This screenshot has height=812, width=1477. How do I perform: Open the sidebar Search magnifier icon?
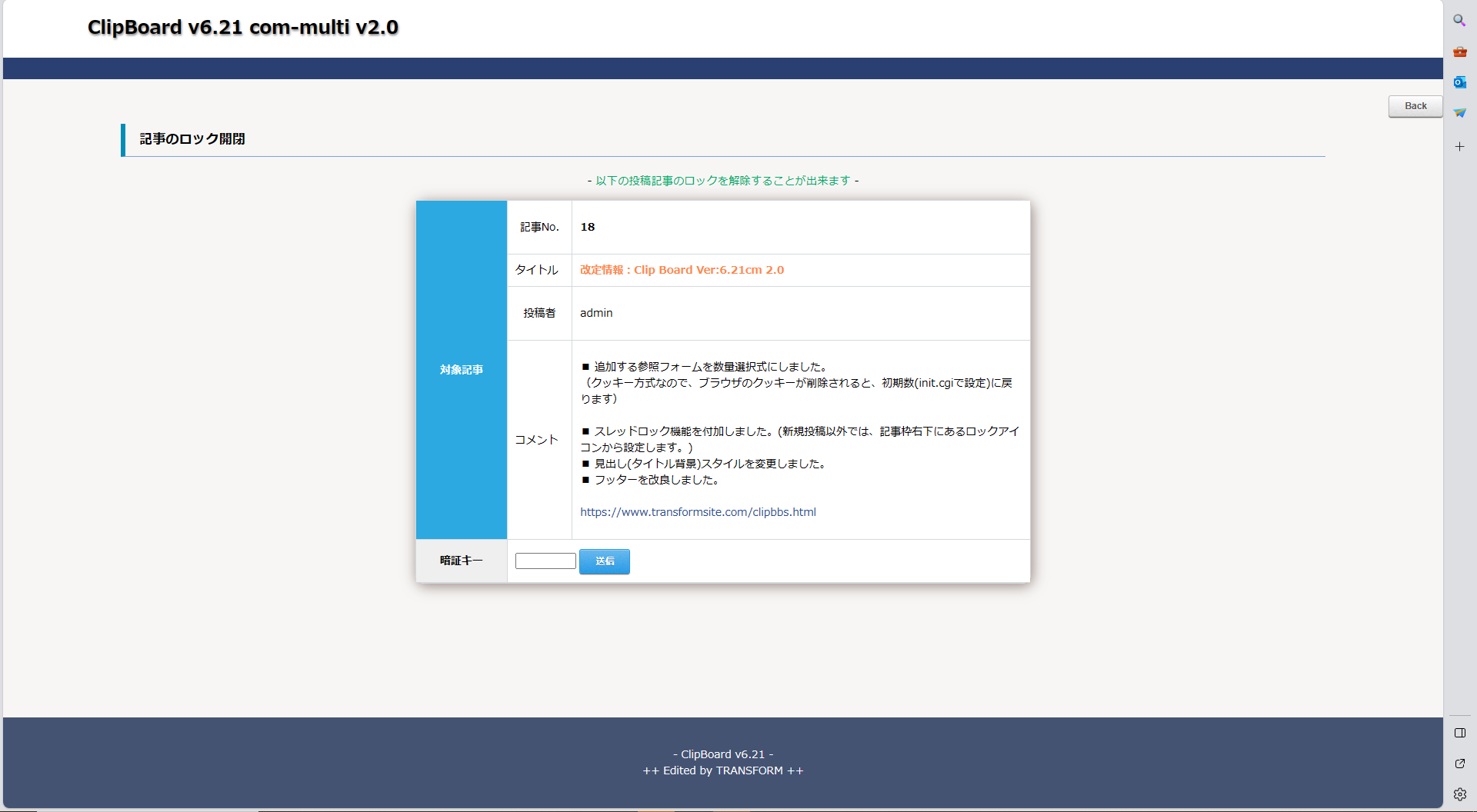[1459, 21]
